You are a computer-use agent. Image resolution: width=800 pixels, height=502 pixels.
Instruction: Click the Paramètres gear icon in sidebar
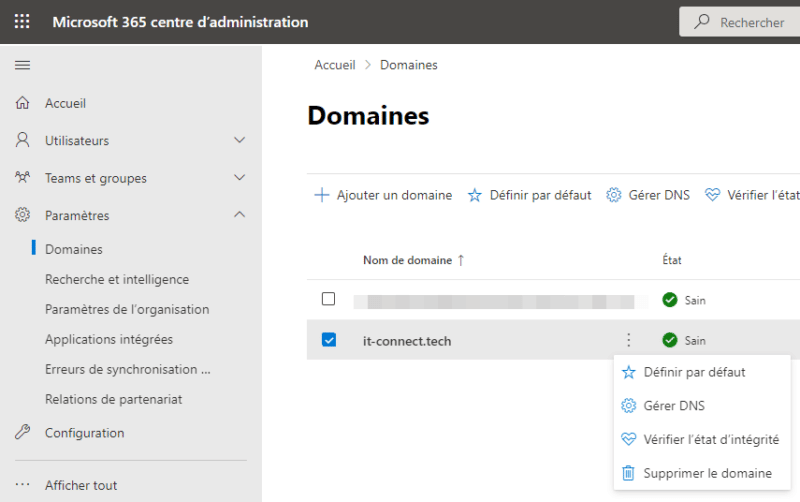[22, 215]
